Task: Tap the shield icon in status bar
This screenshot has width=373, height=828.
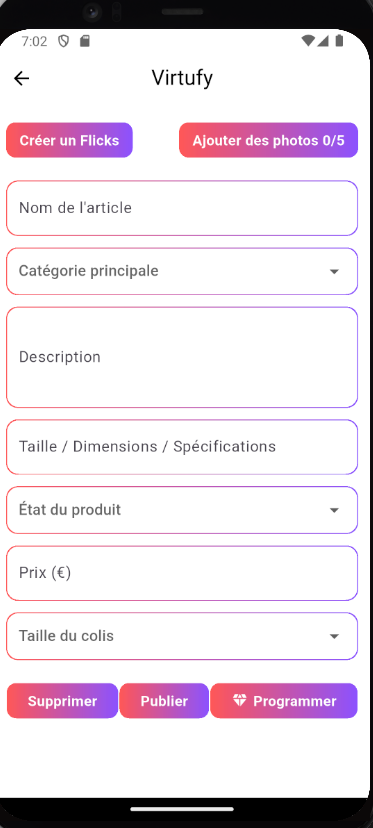Action: 63,41
